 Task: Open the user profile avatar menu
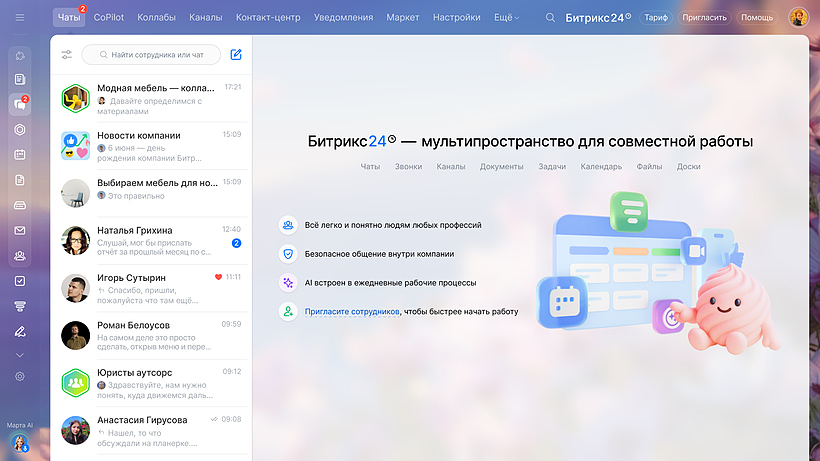pyautogui.click(x=798, y=18)
